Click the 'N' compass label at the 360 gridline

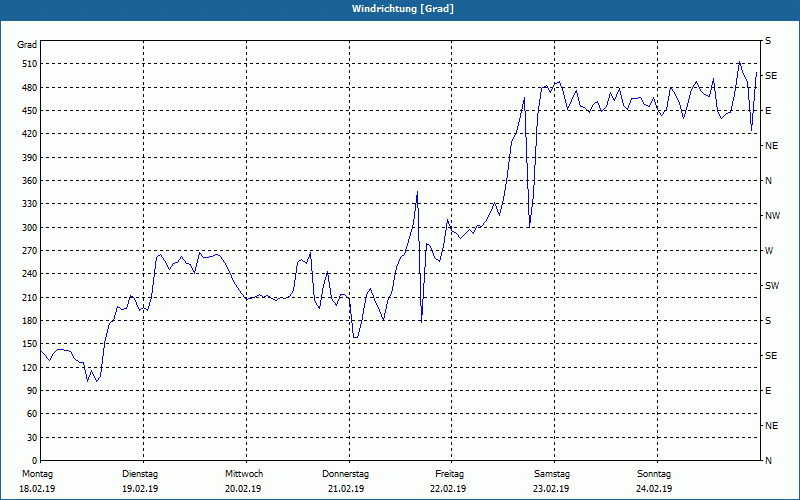tap(768, 181)
